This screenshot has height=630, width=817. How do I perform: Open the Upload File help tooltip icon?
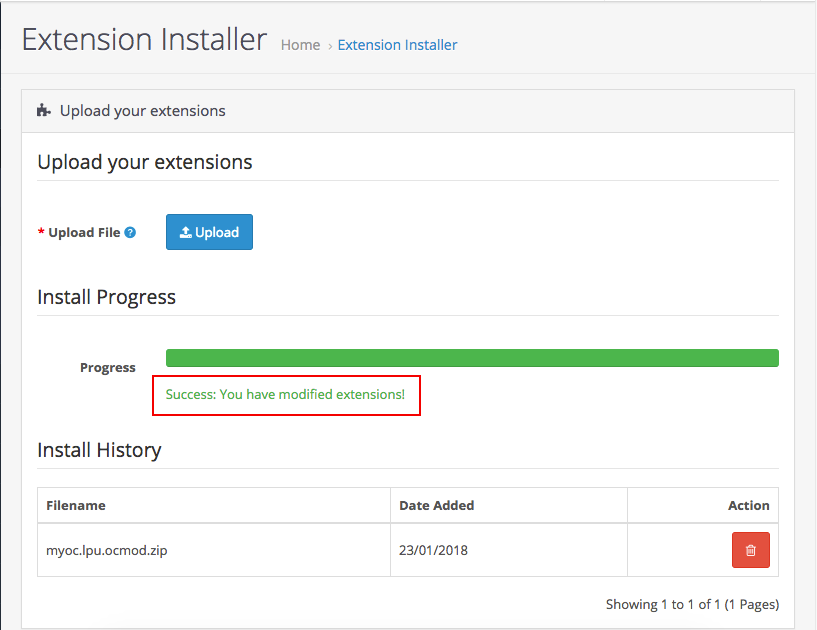[x=130, y=232]
